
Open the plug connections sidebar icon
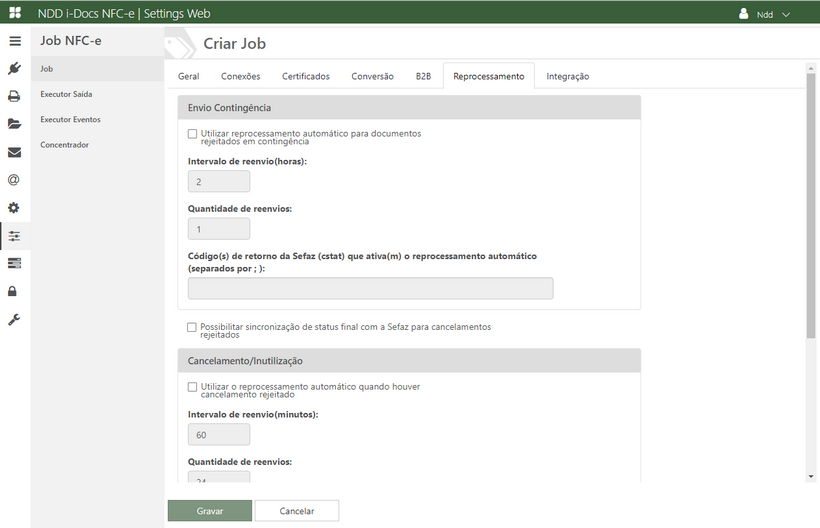(15, 68)
